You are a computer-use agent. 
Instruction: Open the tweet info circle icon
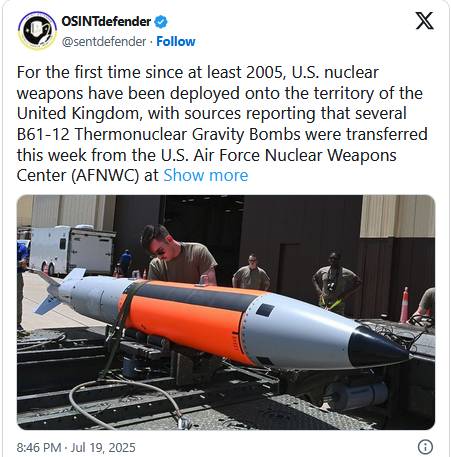[425, 446]
